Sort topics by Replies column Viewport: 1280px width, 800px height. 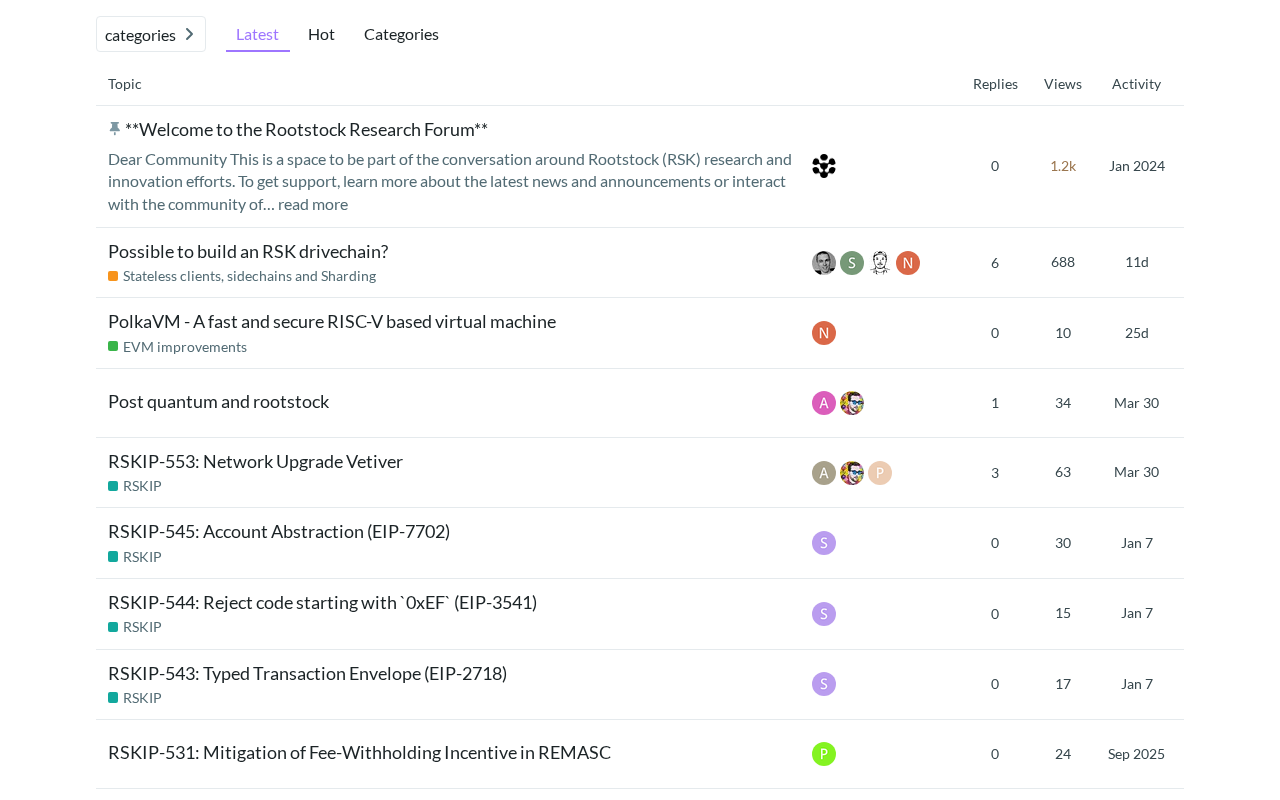pyautogui.click(x=995, y=84)
